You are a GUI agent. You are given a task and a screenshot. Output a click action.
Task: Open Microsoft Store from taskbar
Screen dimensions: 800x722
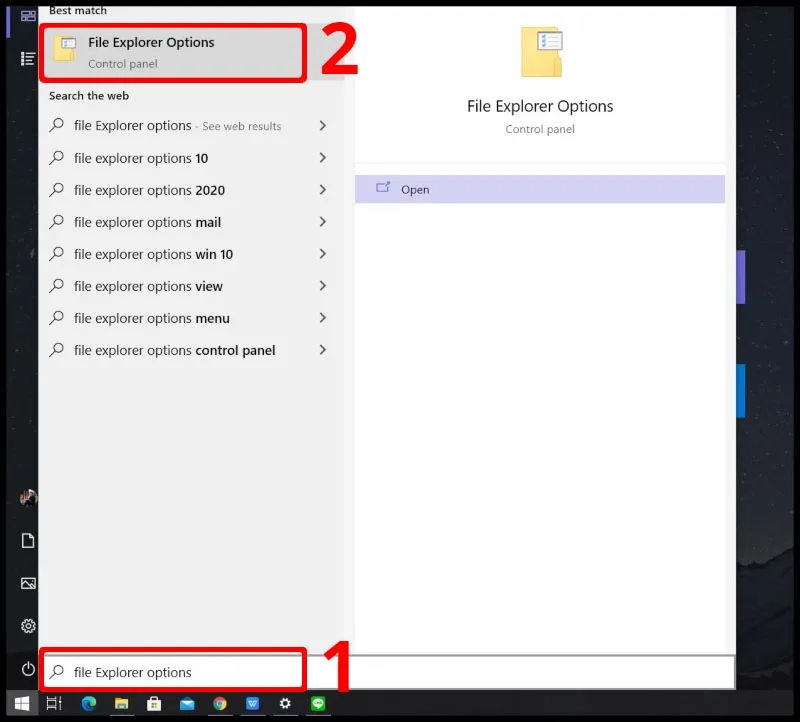(154, 704)
